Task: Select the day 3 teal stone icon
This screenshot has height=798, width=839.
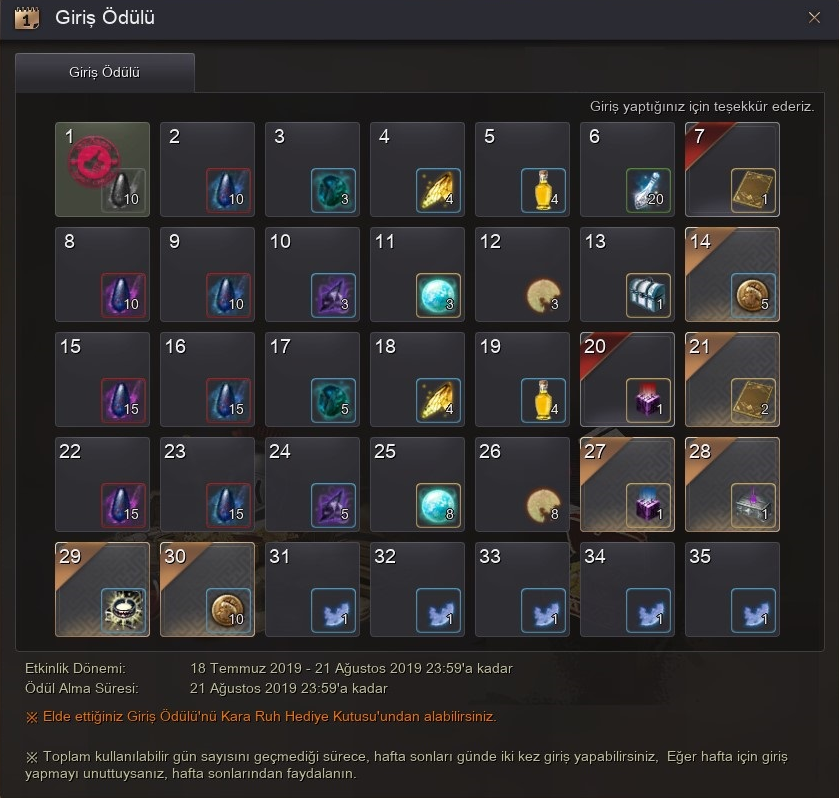Action: [333, 191]
